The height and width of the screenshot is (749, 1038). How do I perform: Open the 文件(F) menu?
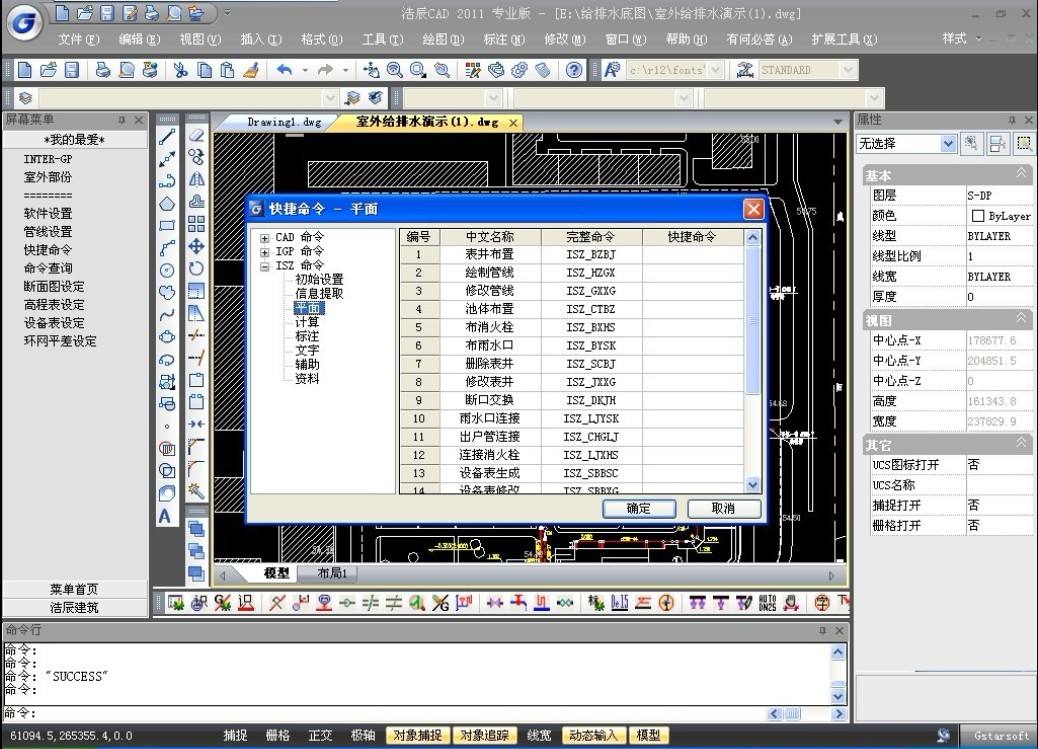pyautogui.click(x=79, y=40)
